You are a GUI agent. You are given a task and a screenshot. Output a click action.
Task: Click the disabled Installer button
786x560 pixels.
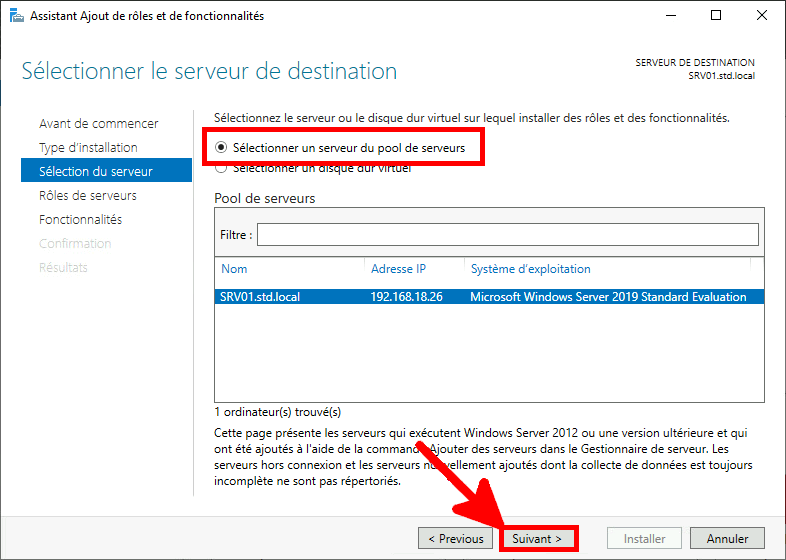[x=644, y=538]
